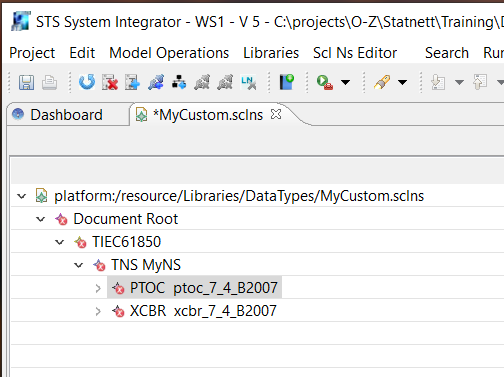This screenshot has width=504, height=377.
Task: Switch to the Dashboard tab
Action: [x=66, y=115]
